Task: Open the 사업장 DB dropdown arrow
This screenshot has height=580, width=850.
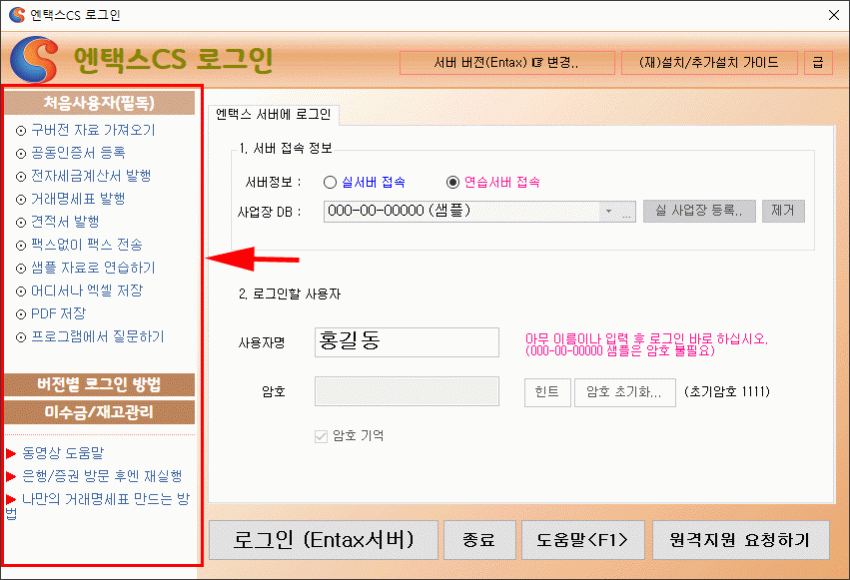Action: [608, 211]
